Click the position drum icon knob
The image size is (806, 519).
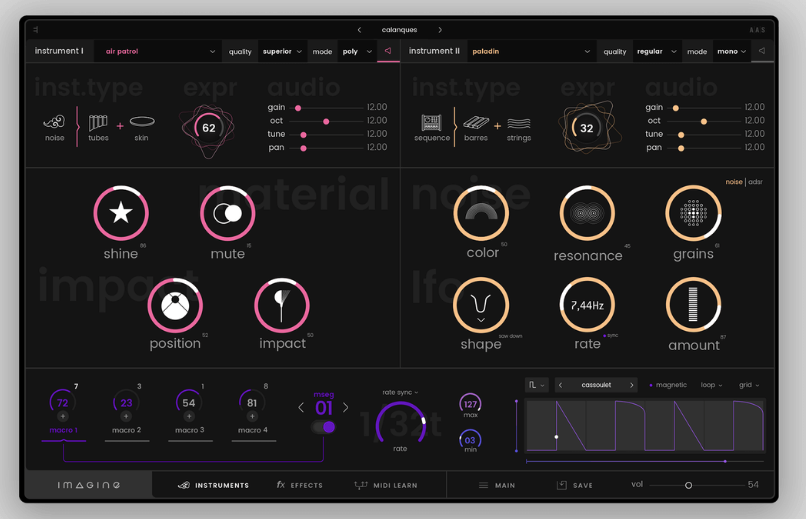(x=175, y=305)
